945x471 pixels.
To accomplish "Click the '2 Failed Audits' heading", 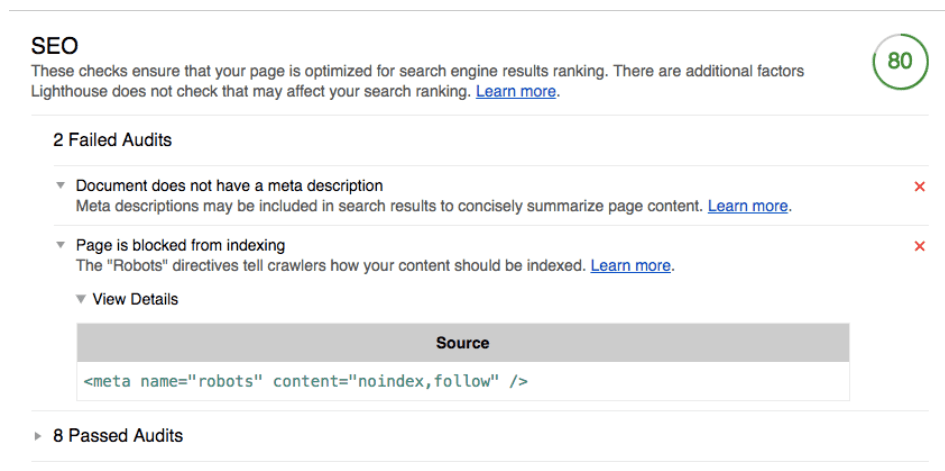I will point(112,140).
